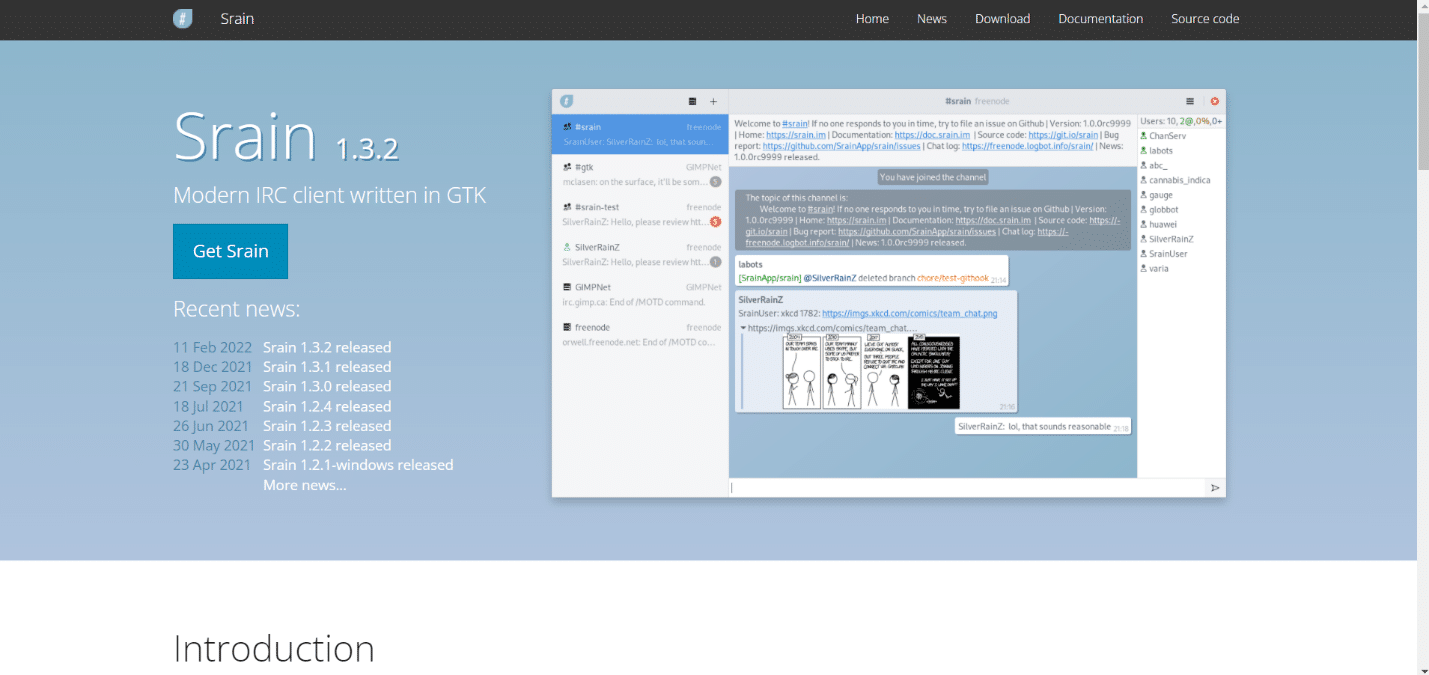Click abc_ in the user list
The height and width of the screenshot is (675, 1429).
point(1158,165)
